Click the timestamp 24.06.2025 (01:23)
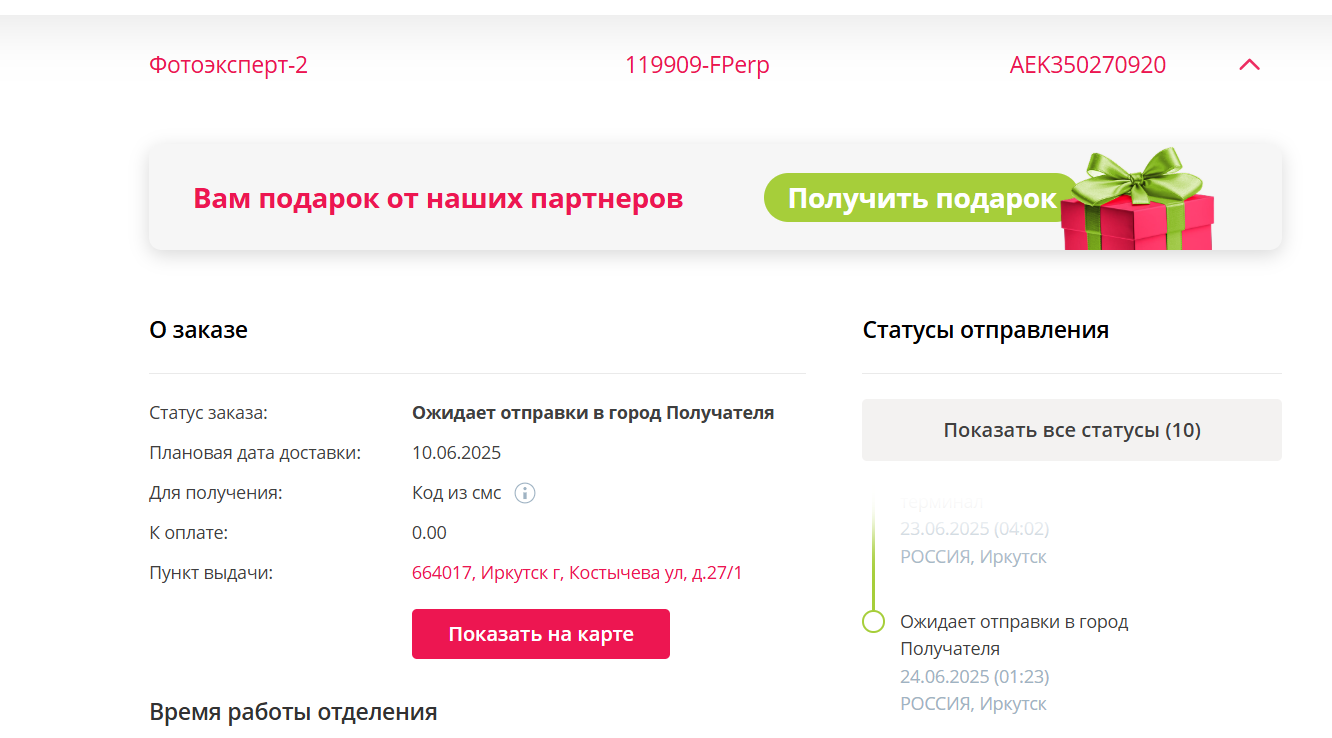 (975, 676)
